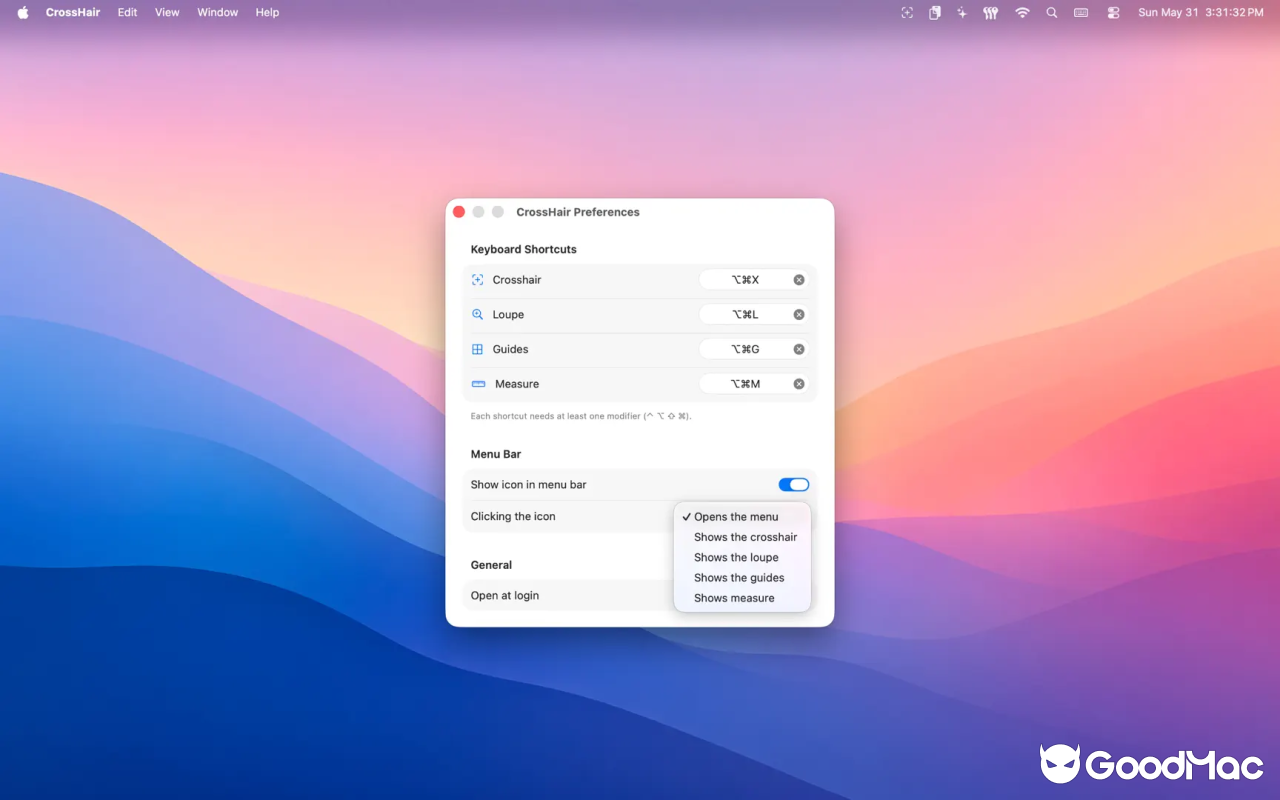Clear the Guides shortcut with its x icon
This screenshot has height=800, width=1280.
(x=799, y=349)
